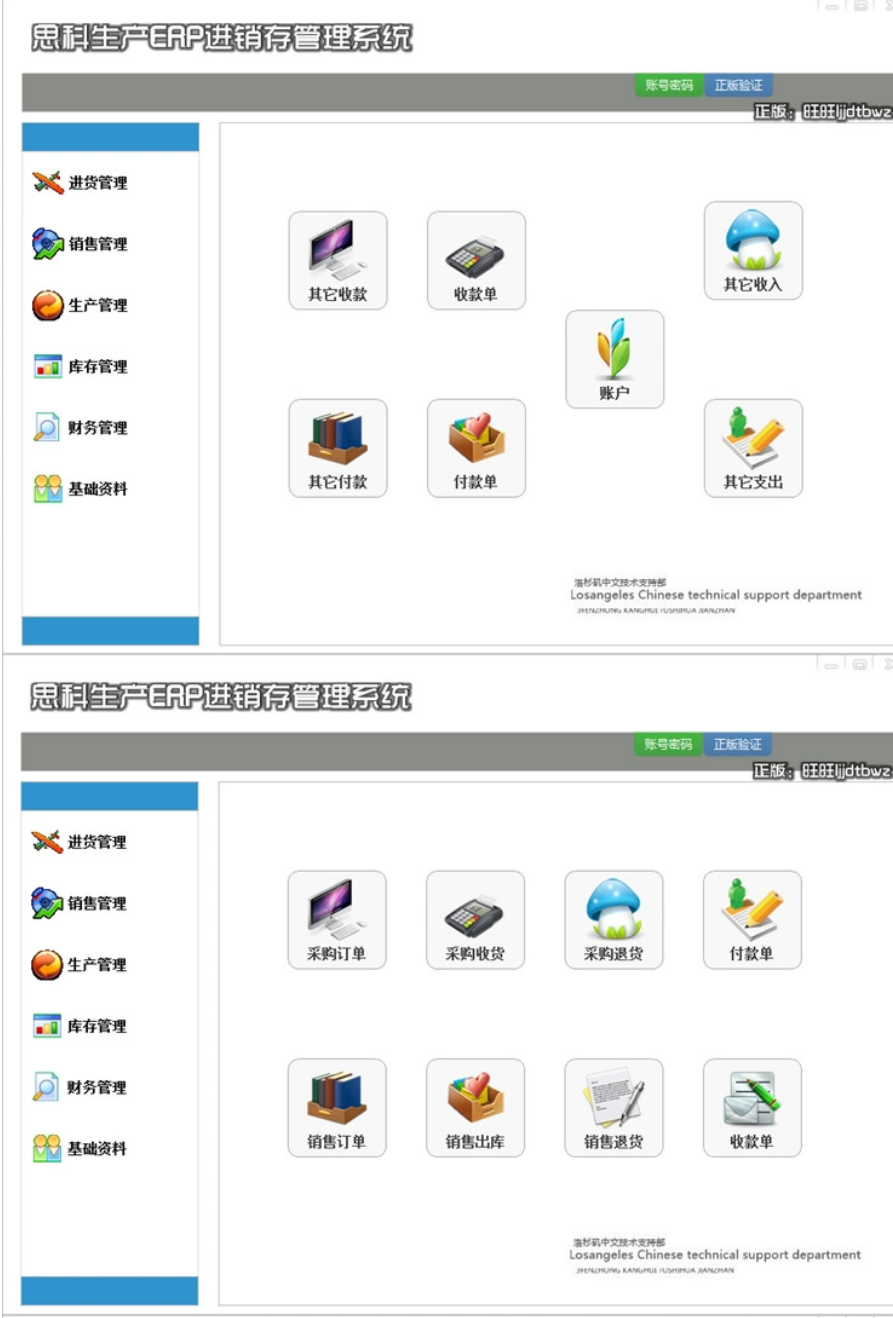The image size is (893, 1318).
Task: Click the 销售退货 document icon
Action: 613,1107
